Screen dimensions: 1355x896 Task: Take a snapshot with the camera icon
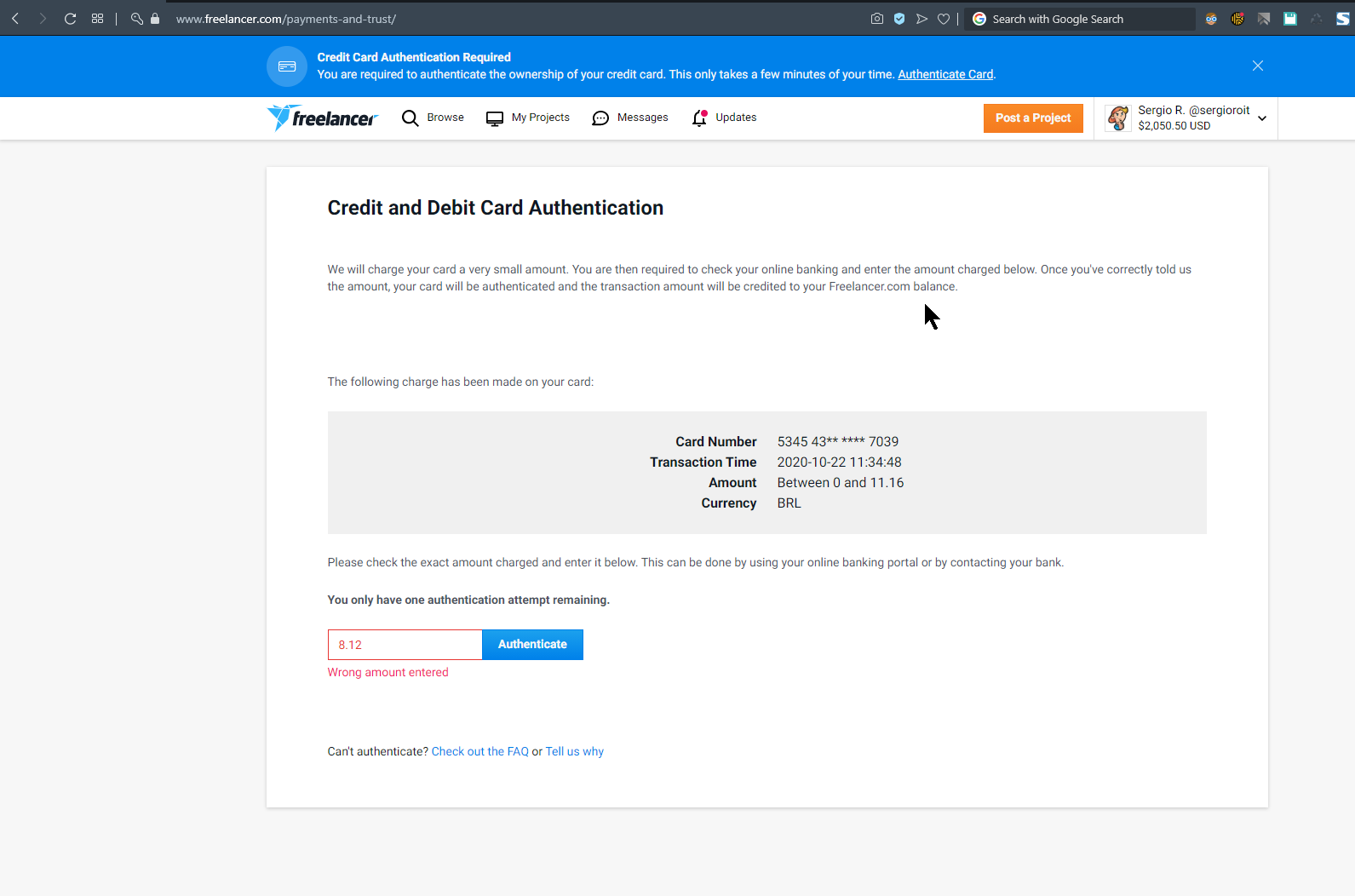877,19
